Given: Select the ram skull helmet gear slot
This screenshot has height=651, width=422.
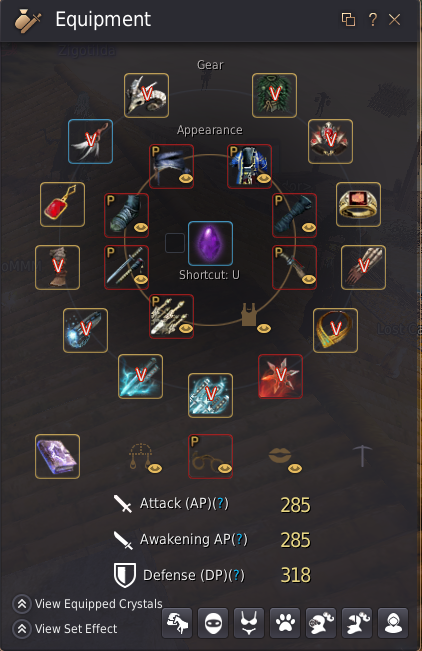Looking at the screenshot, I should coord(146,95).
